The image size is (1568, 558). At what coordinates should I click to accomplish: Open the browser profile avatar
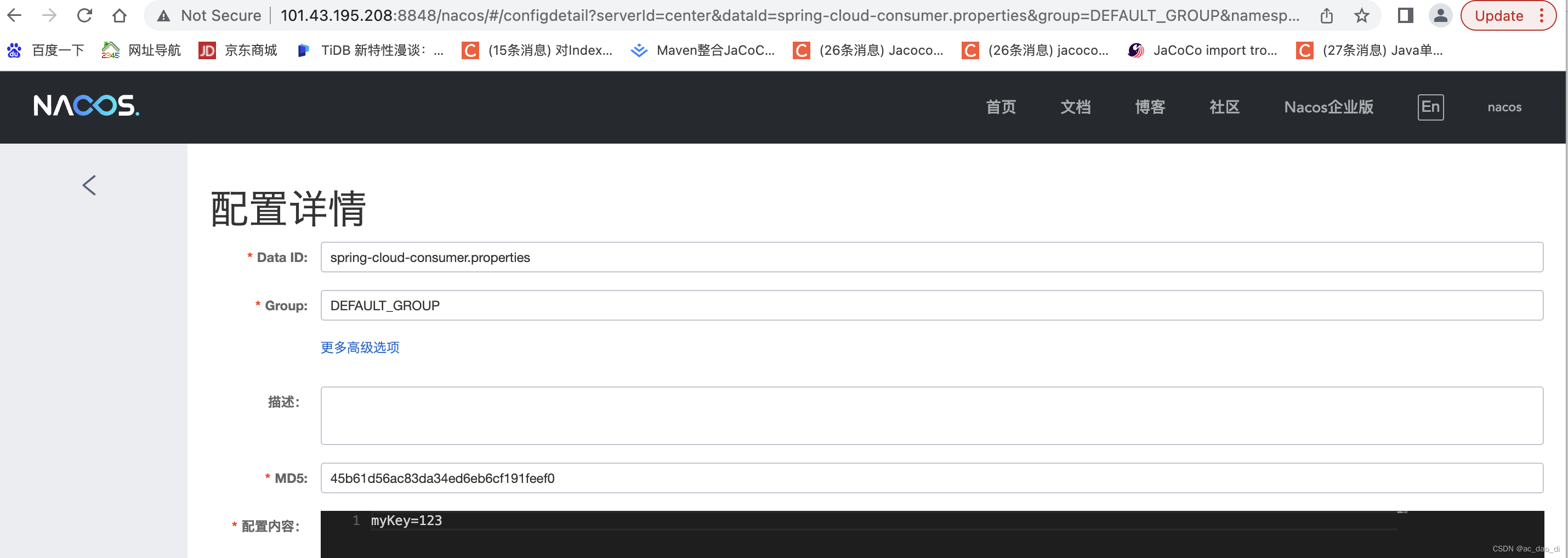tap(1441, 16)
